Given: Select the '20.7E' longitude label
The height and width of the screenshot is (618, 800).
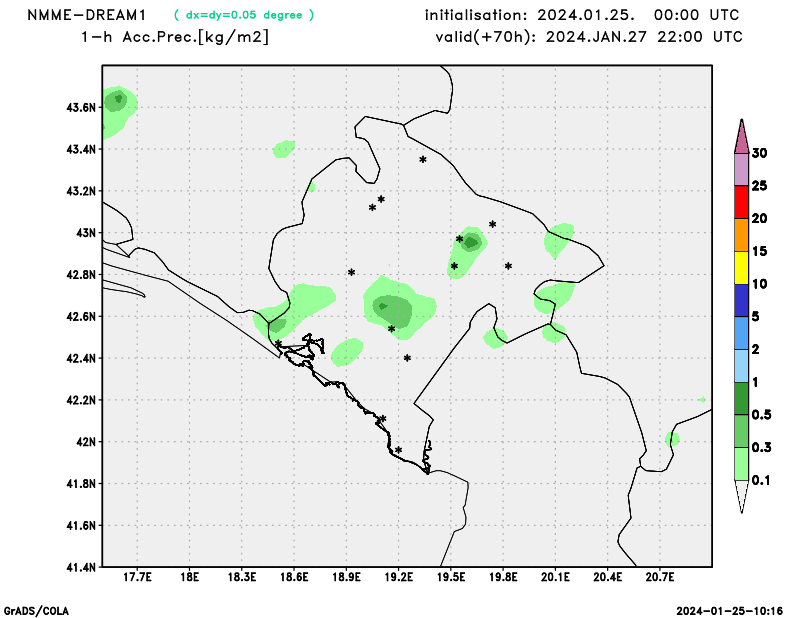Looking at the screenshot, I should click(x=660, y=577).
